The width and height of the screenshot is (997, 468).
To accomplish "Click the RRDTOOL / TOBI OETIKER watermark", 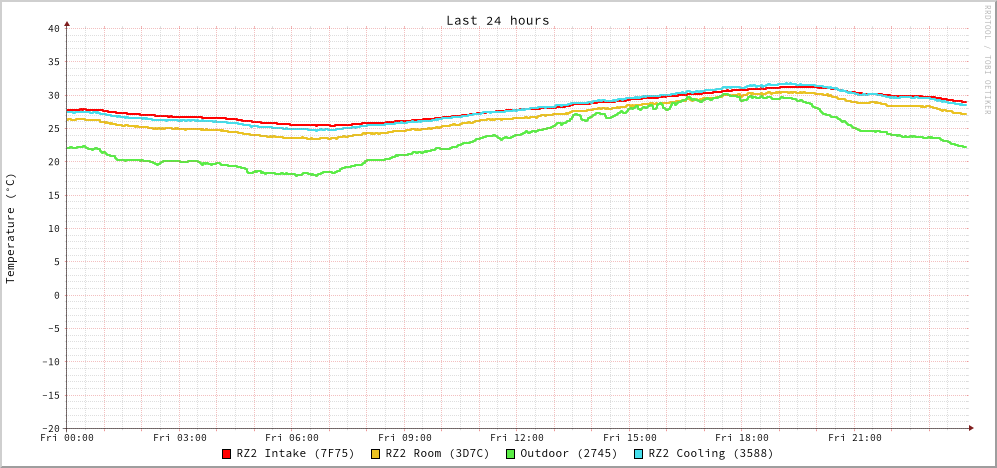I will (x=987, y=59).
